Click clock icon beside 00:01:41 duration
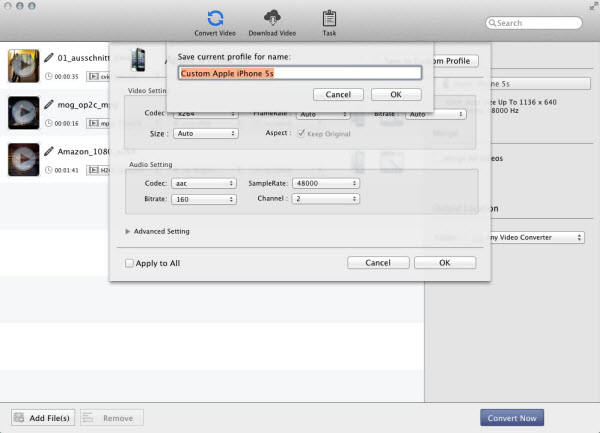Image resolution: width=600 pixels, height=433 pixels. click(48, 170)
